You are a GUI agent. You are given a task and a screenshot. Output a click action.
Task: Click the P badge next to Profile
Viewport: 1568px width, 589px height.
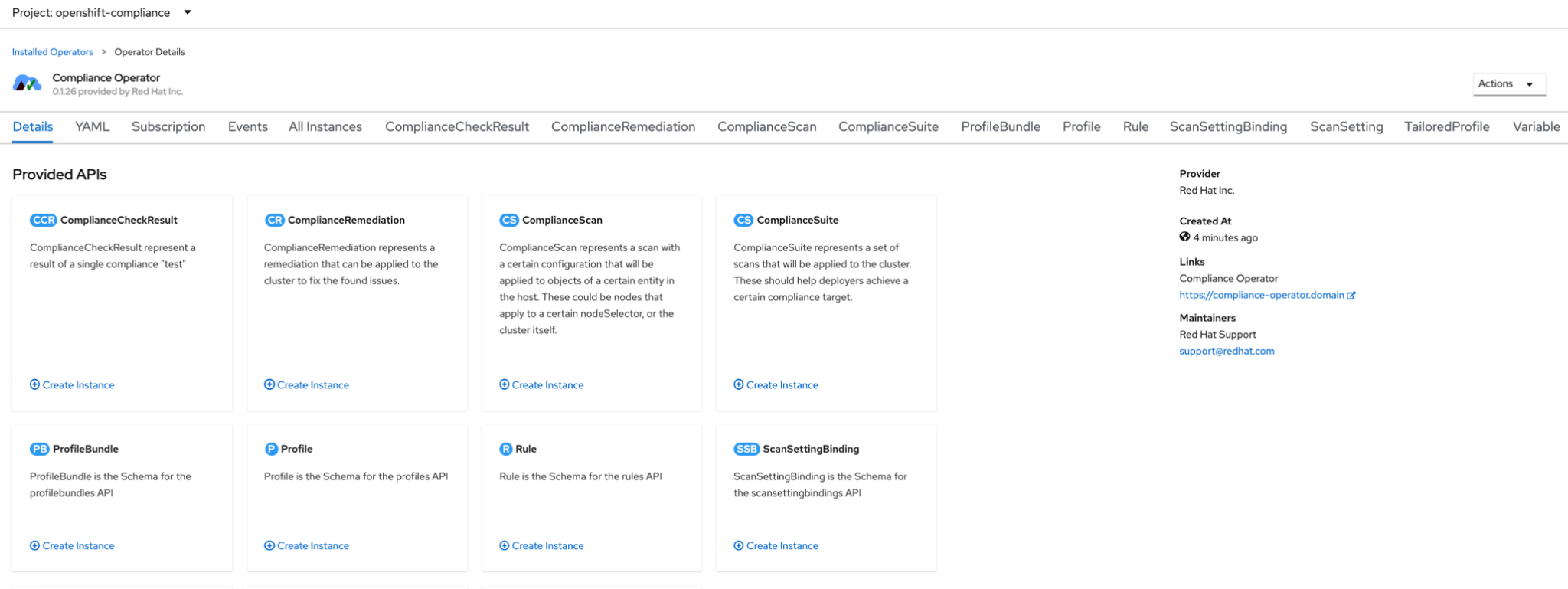(271, 449)
